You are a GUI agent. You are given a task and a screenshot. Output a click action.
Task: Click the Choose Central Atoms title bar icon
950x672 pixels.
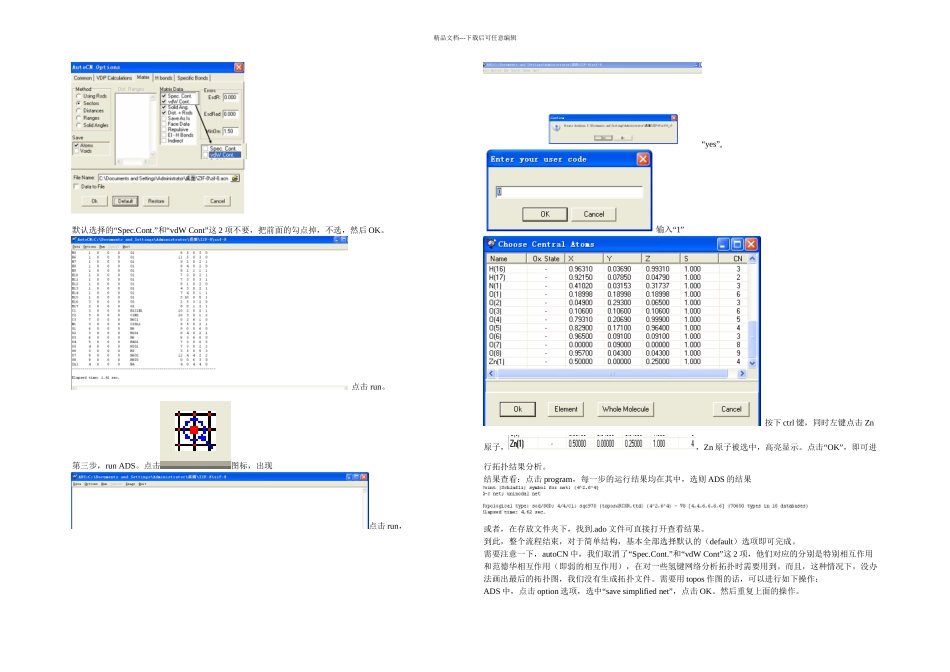(x=491, y=244)
